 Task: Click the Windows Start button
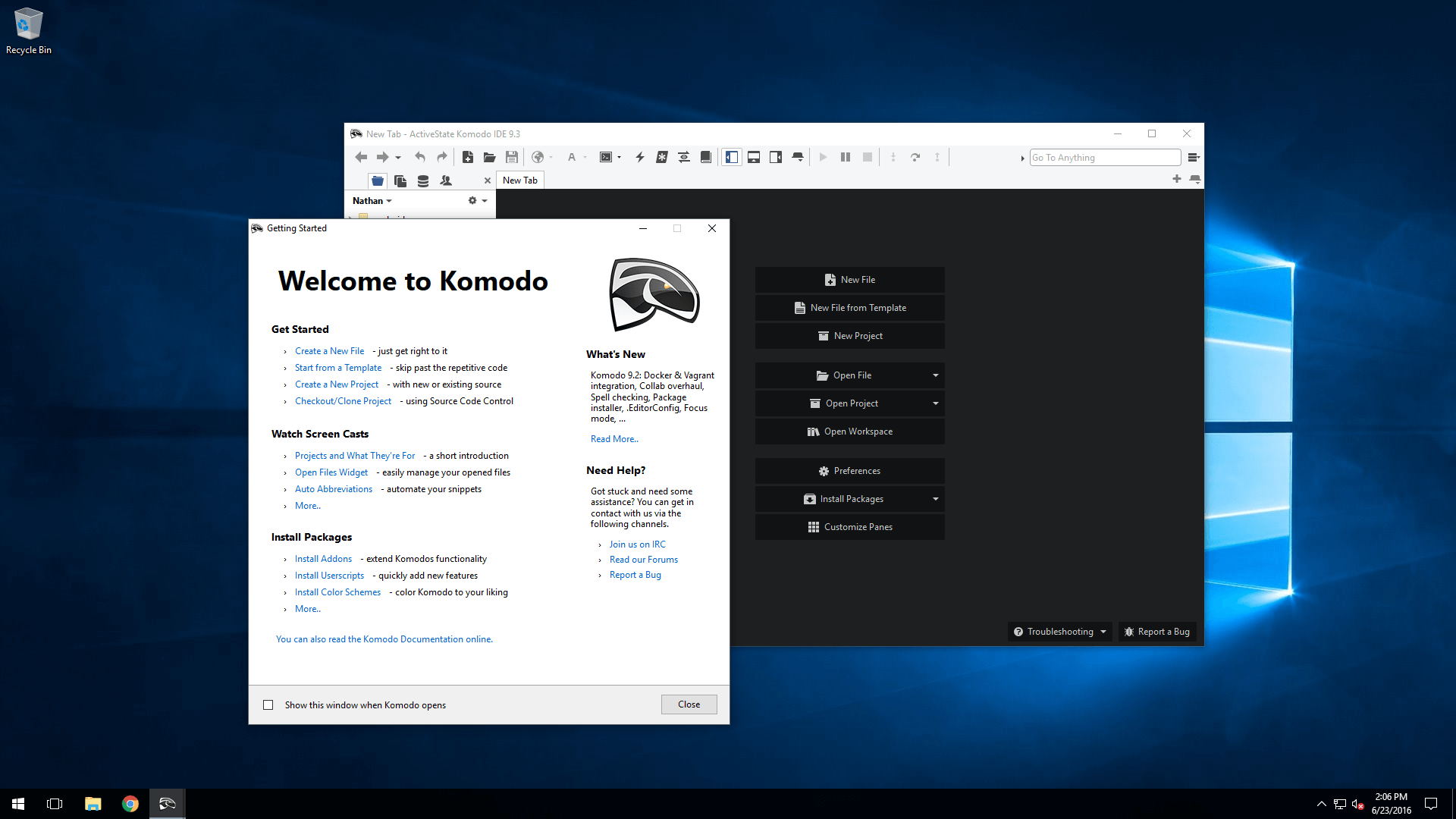[18, 804]
